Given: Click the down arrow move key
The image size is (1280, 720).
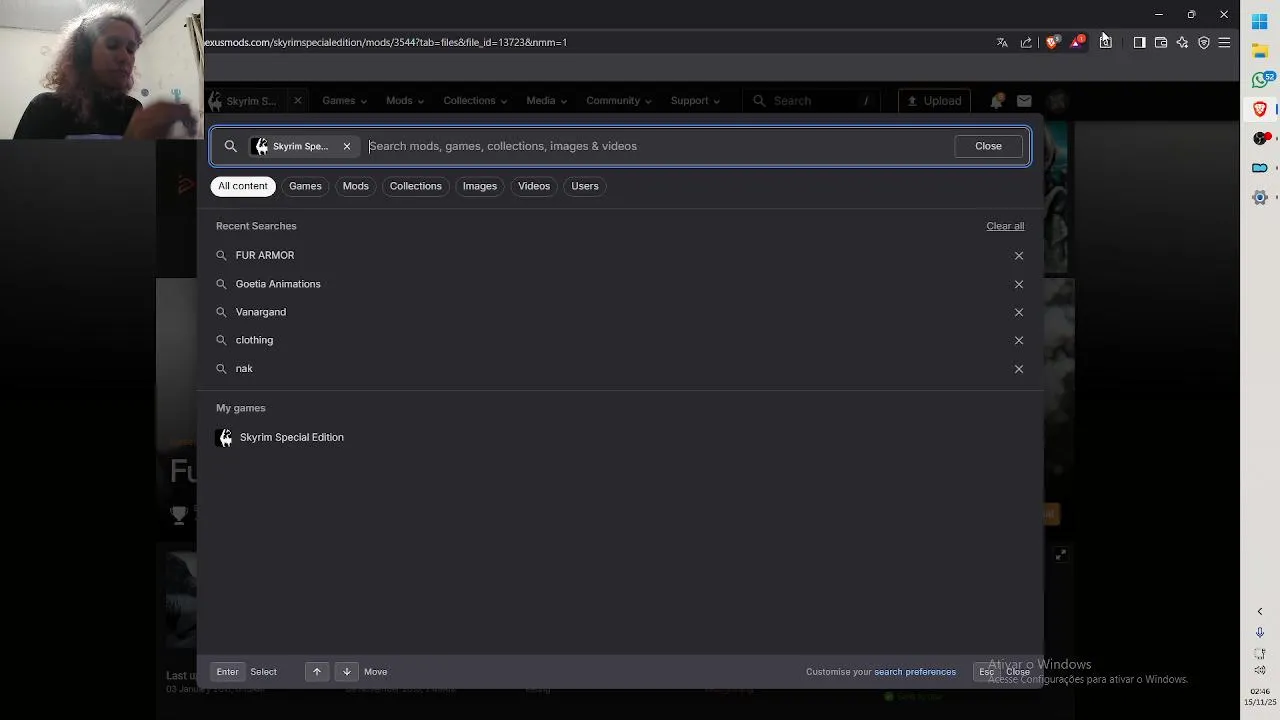Looking at the screenshot, I should pos(347,672).
